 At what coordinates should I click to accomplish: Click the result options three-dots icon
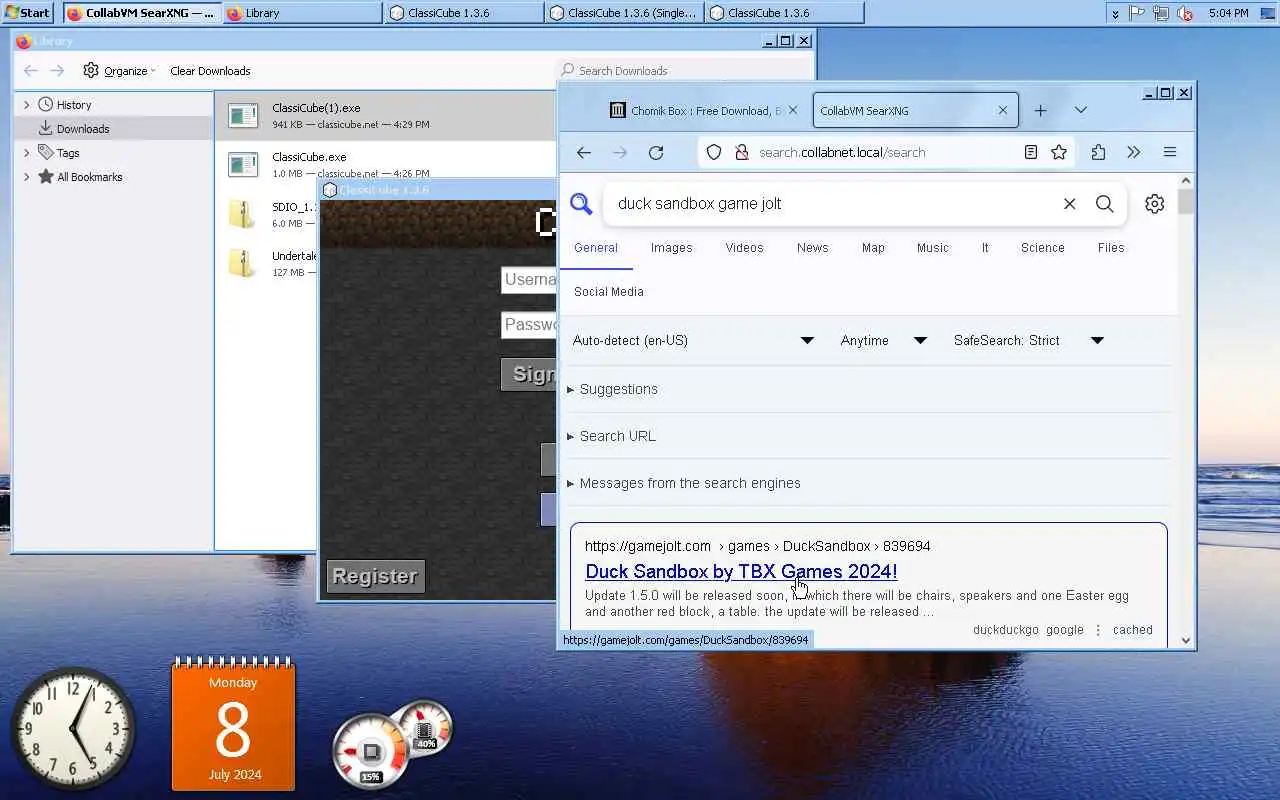coord(1098,630)
